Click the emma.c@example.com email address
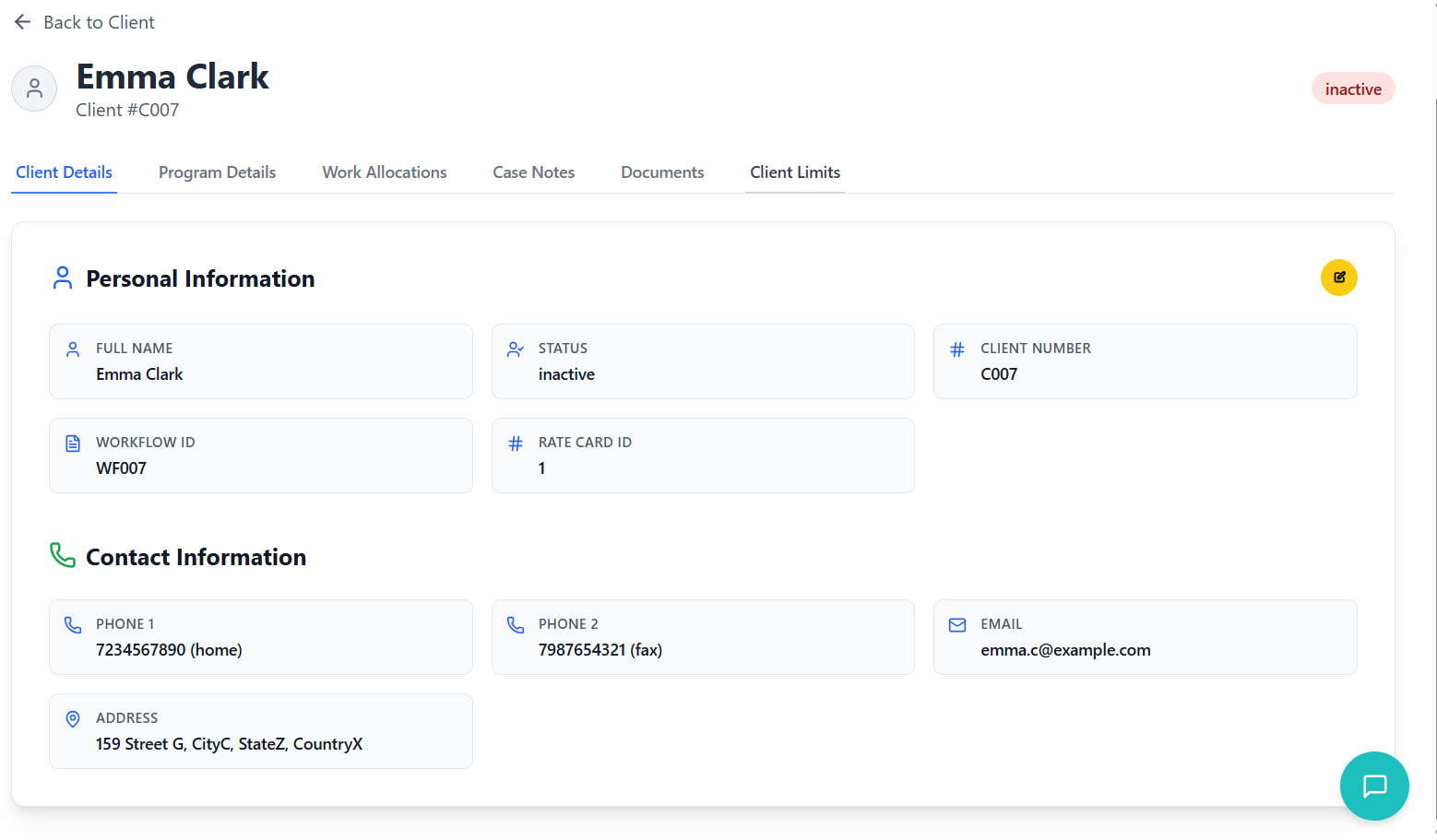This screenshot has width=1437, height=840. pos(1065,650)
